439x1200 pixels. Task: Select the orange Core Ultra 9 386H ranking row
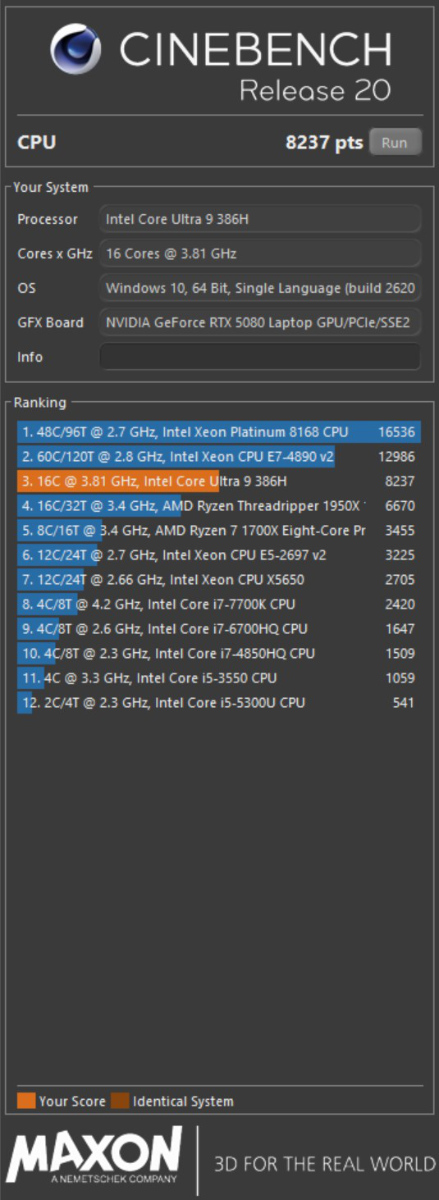point(219,481)
